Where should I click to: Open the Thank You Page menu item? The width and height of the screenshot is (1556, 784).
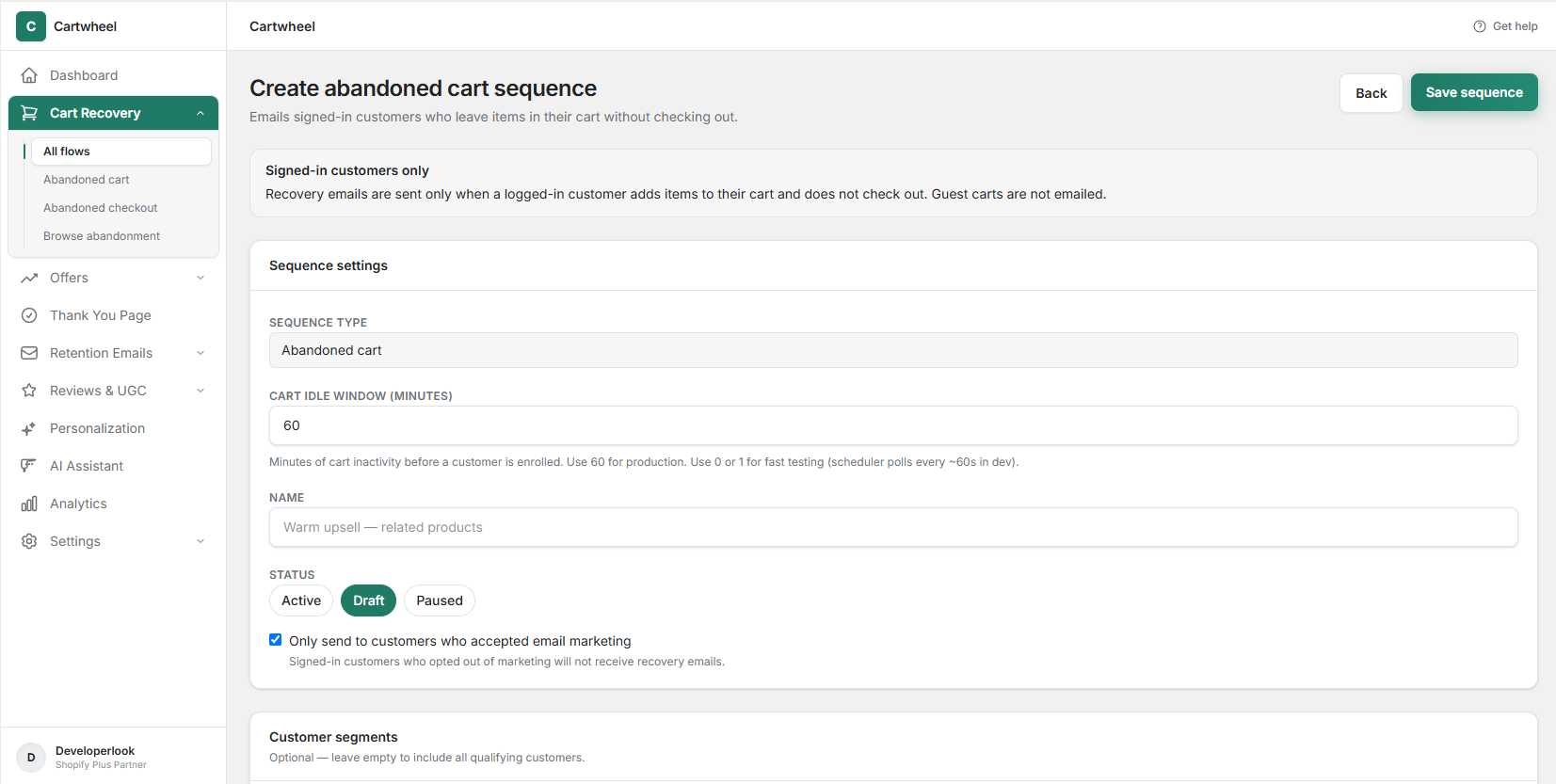(x=113, y=315)
